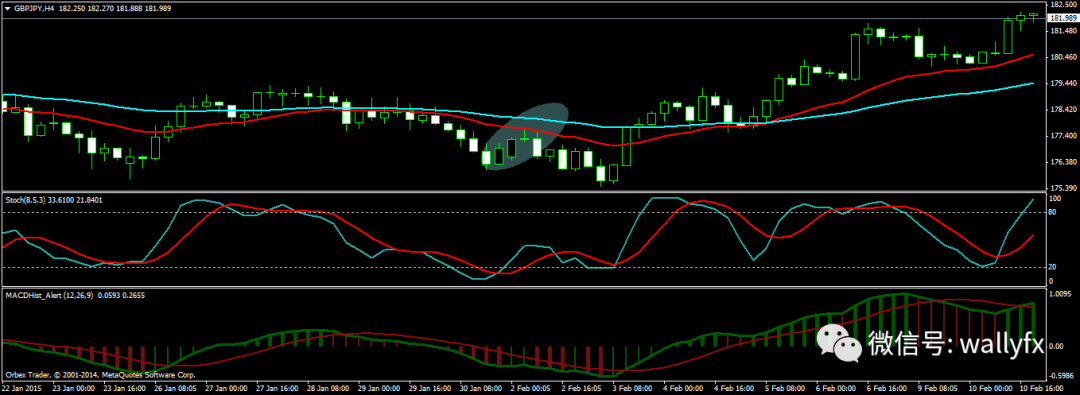The height and width of the screenshot is (395, 1080).
Task: Click the 182.500 price scale label
Action: click(1063, 4)
